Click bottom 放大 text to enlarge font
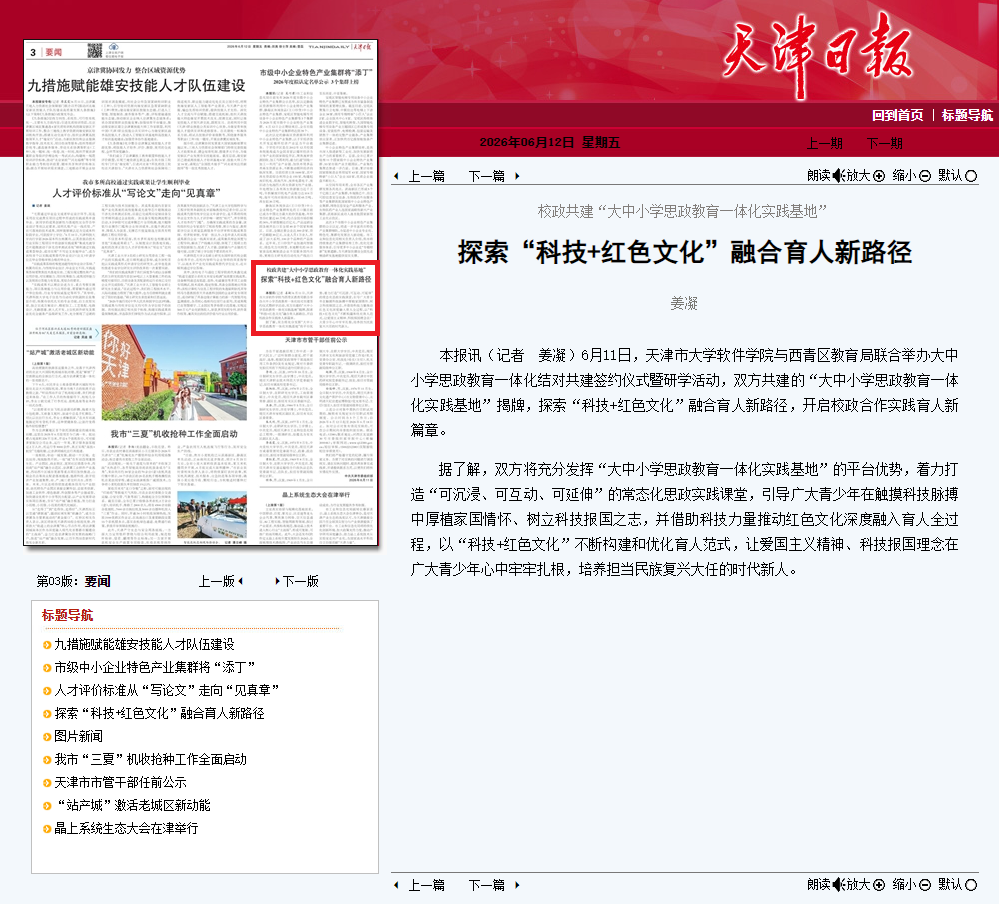This screenshot has width=999, height=904. pyautogui.click(x=858, y=884)
